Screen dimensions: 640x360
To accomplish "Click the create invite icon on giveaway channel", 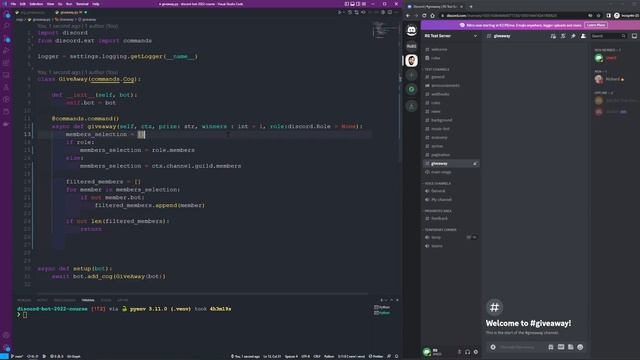I will (475, 164).
